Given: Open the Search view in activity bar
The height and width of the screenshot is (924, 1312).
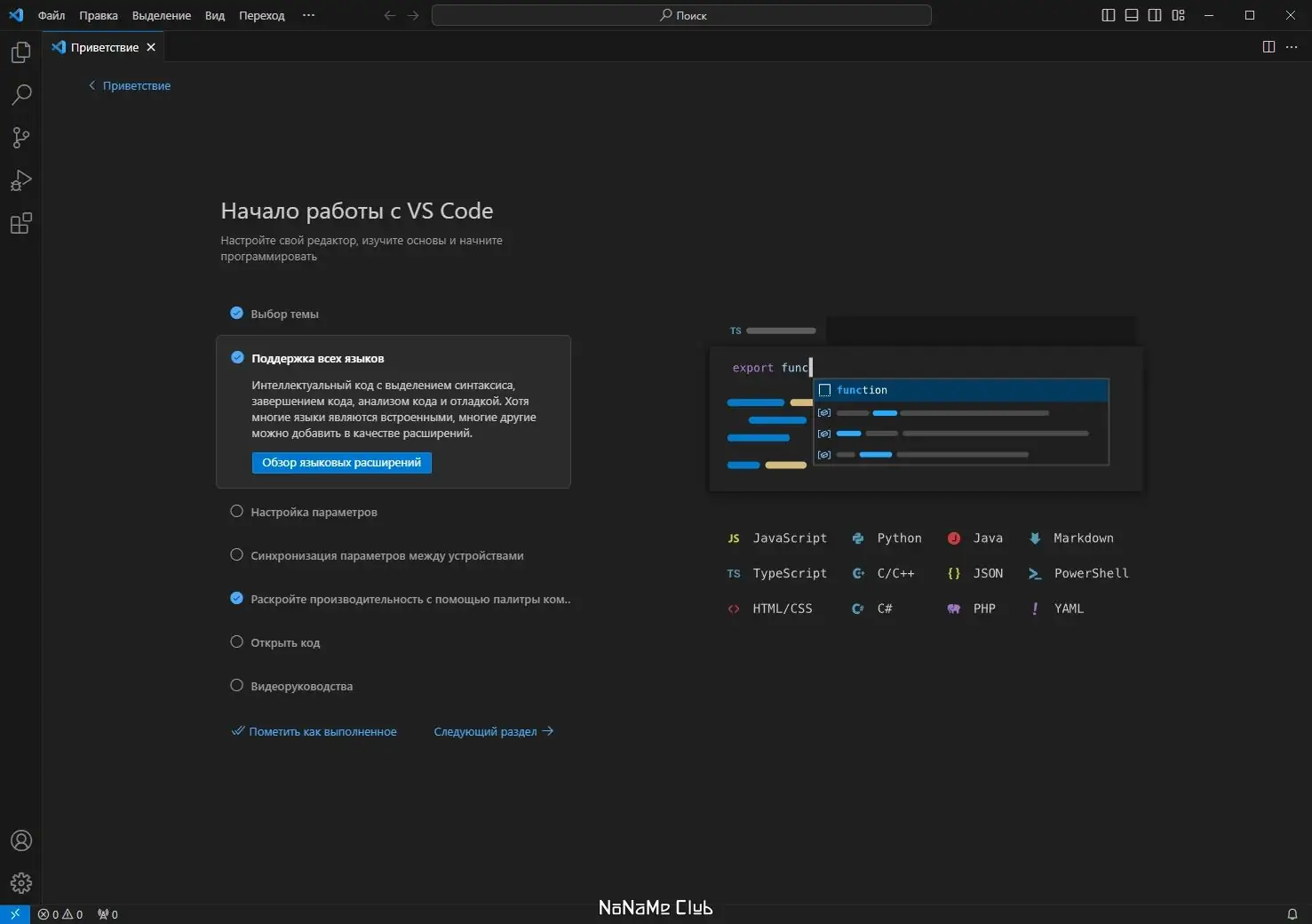Looking at the screenshot, I should pos(21,95).
